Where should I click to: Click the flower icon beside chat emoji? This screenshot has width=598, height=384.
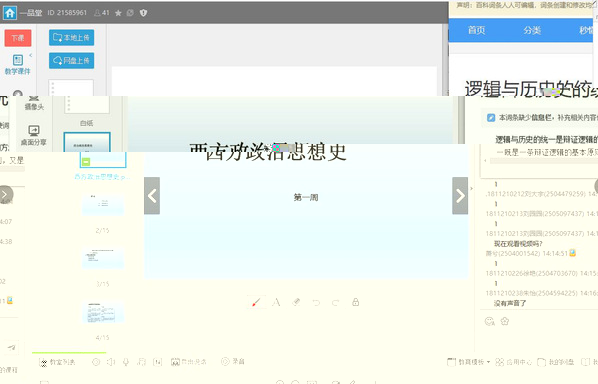[505, 321]
